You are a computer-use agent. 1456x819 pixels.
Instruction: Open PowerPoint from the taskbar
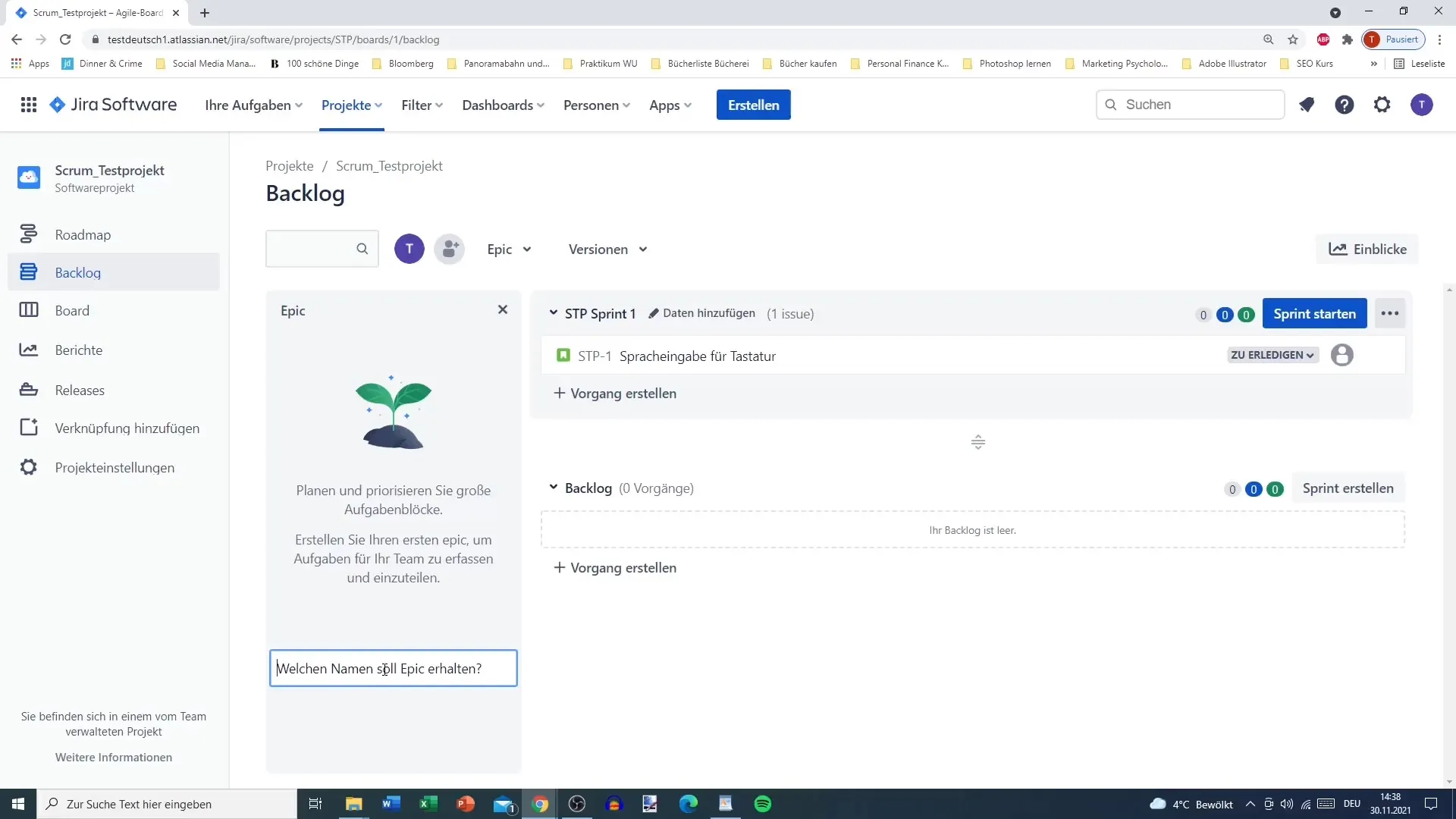[x=466, y=804]
